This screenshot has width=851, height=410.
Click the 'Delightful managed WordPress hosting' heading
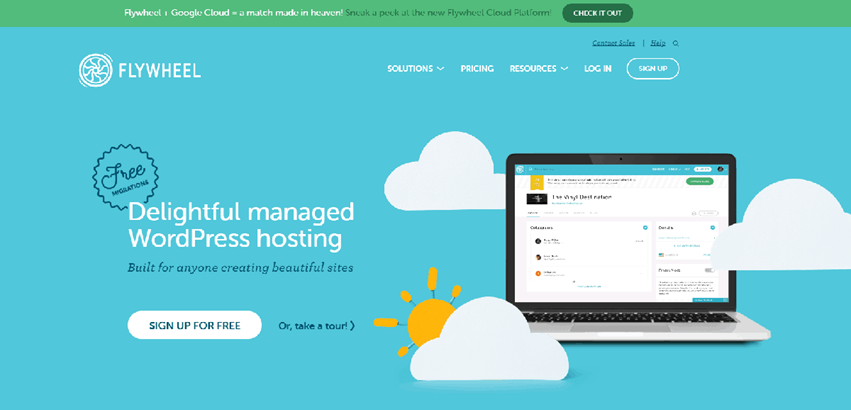[x=241, y=225]
